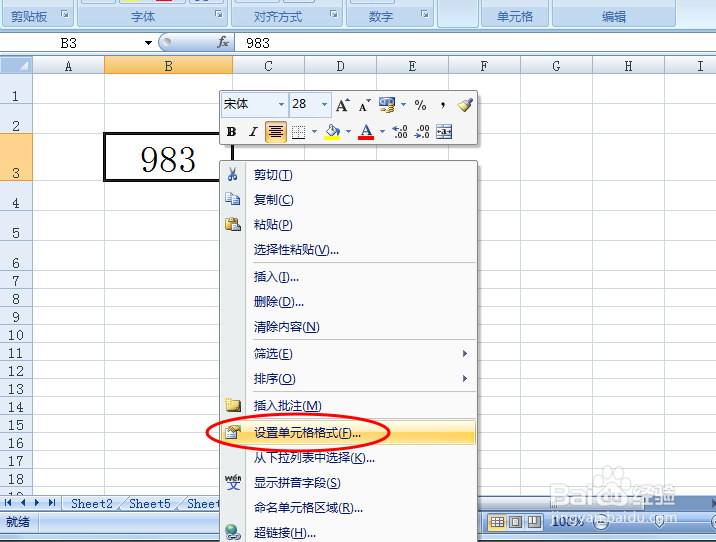Choose 从下拉列表中选择(K)... menu item
Image resolution: width=716 pixels, height=542 pixels.
tap(348, 458)
